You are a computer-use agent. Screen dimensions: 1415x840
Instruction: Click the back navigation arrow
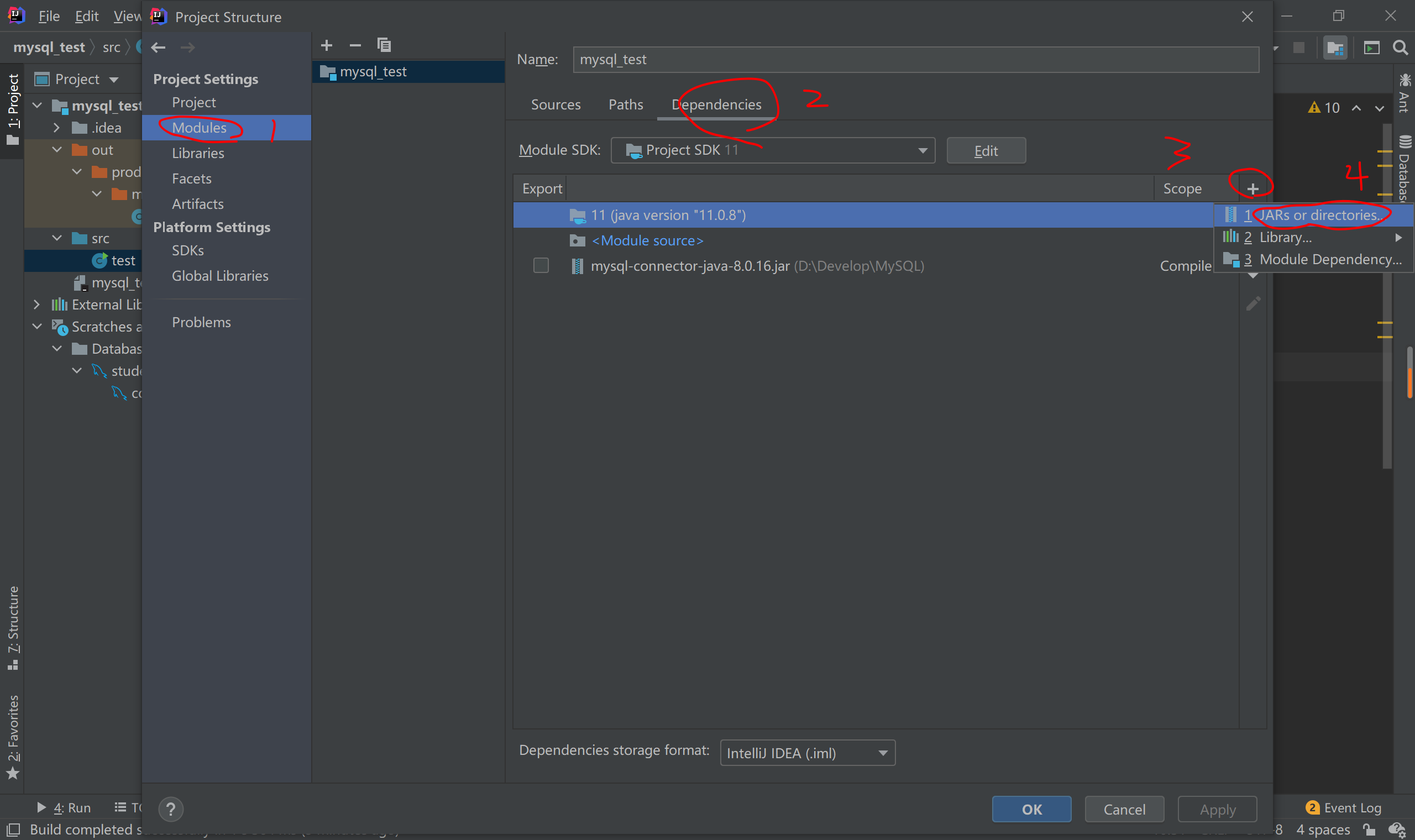[x=159, y=48]
